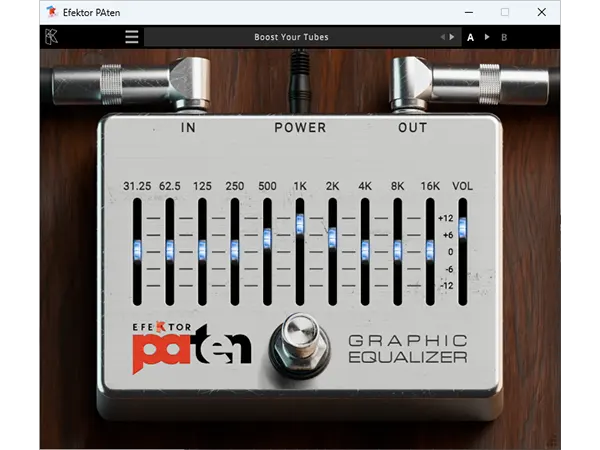This screenshot has height=450, width=600.
Task: Click the +12 scale label
Action: pos(446,218)
